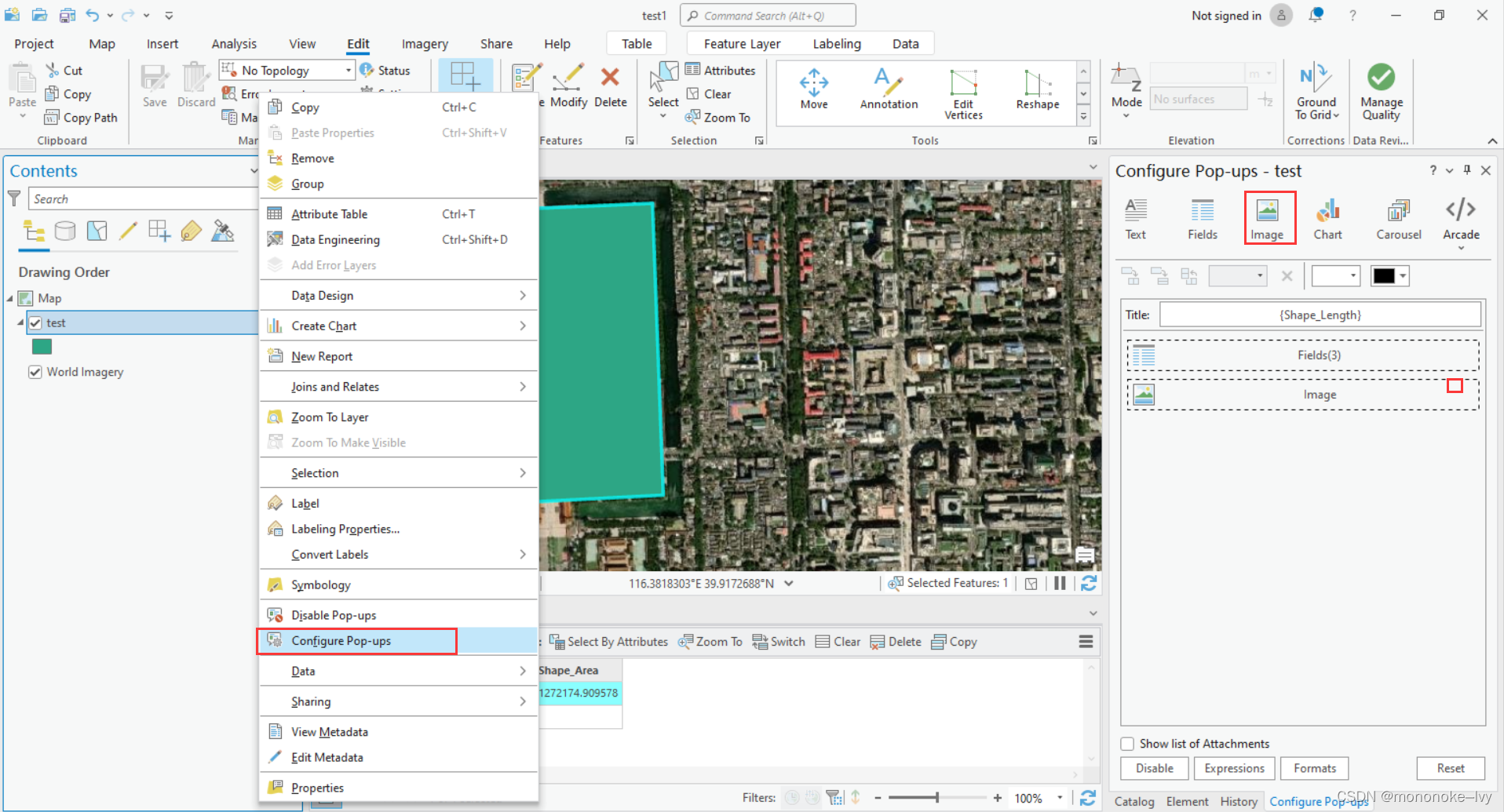Open the Ground To Grid correction

[1316, 92]
